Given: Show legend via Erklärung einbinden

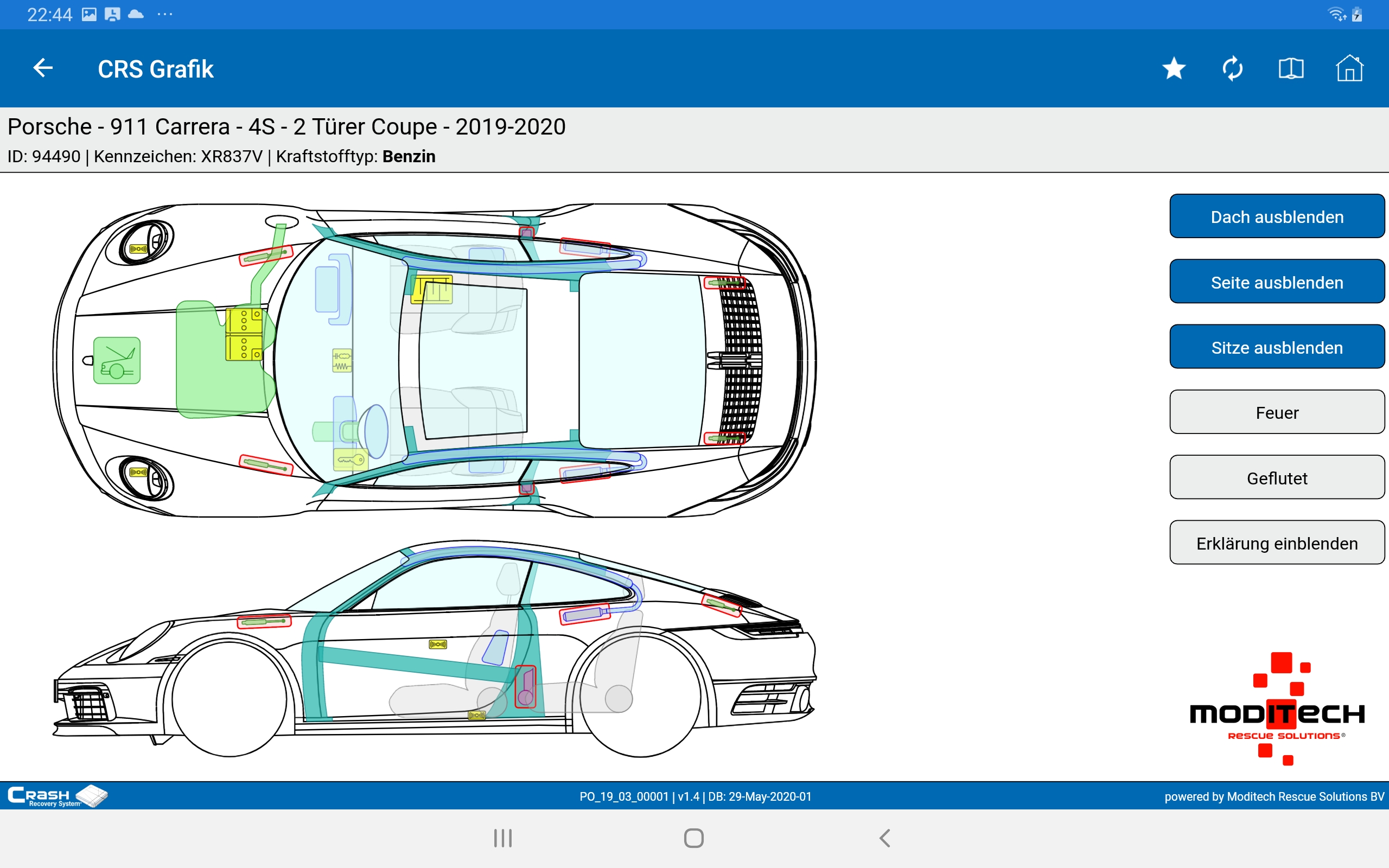Looking at the screenshot, I should pyautogui.click(x=1277, y=543).
